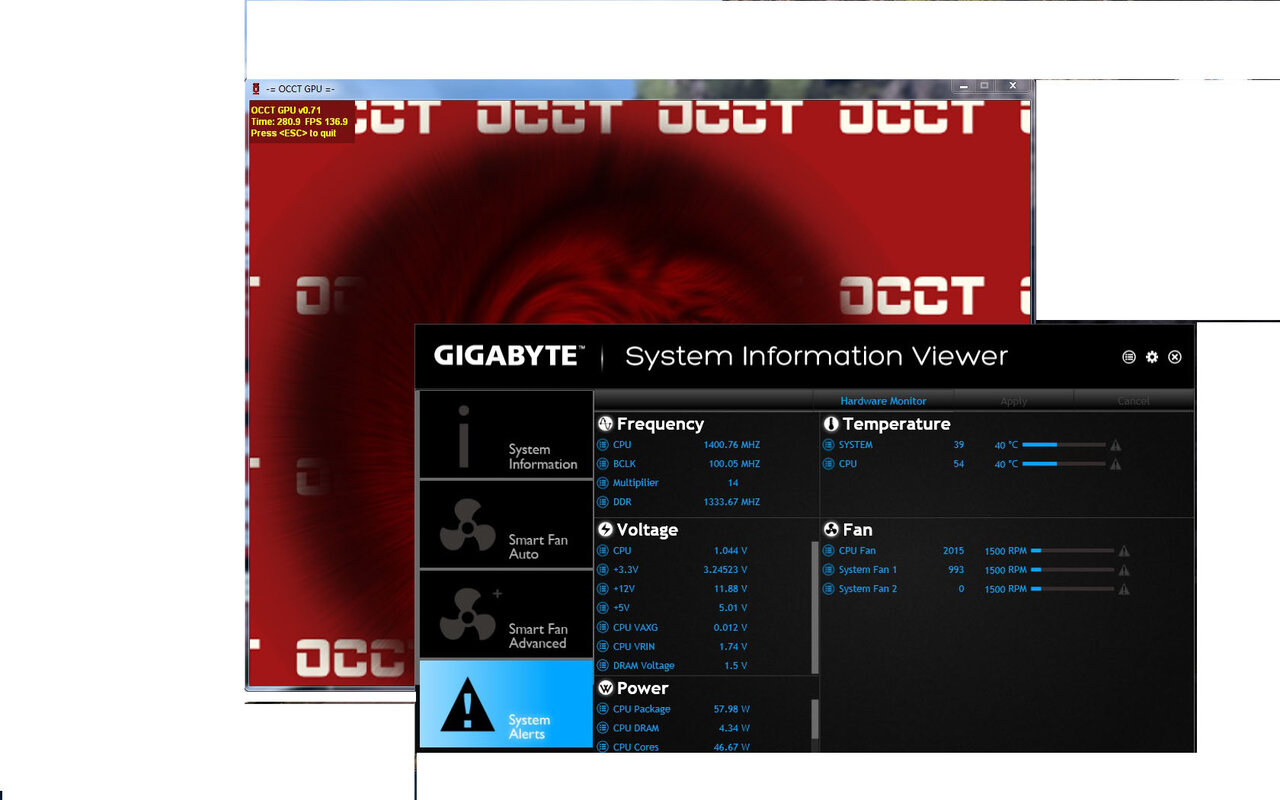Click the '57.98 W' CPU Package value

point(732,709)
